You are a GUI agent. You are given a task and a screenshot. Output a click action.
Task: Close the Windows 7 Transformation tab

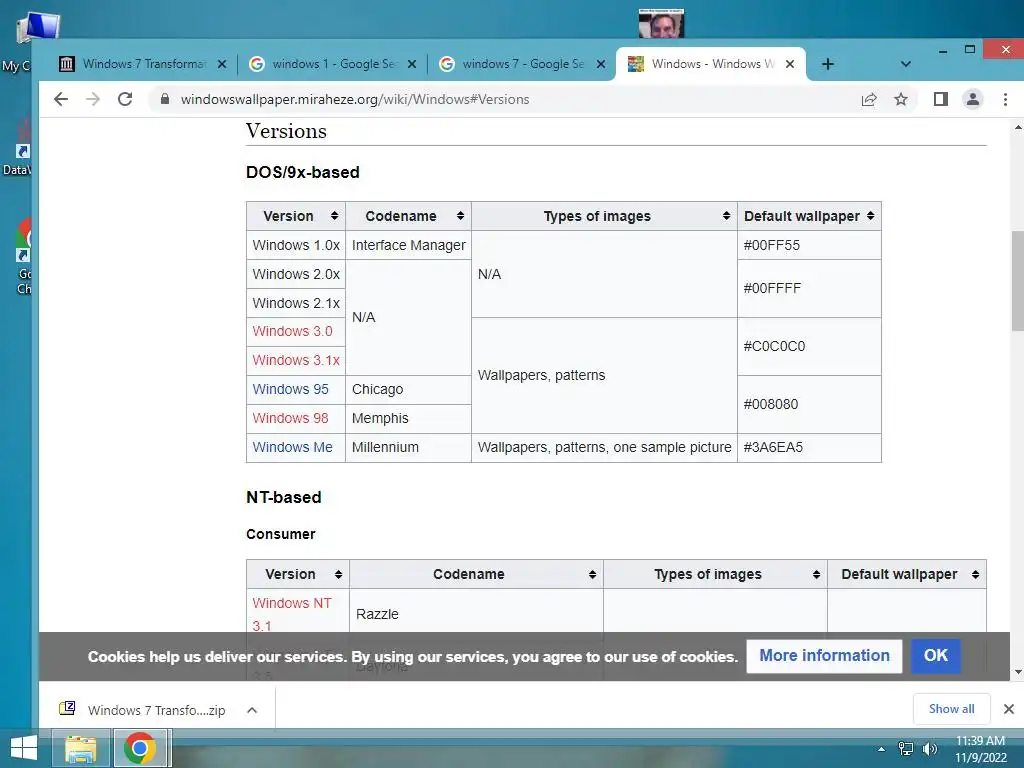click(x=222, y=64)
